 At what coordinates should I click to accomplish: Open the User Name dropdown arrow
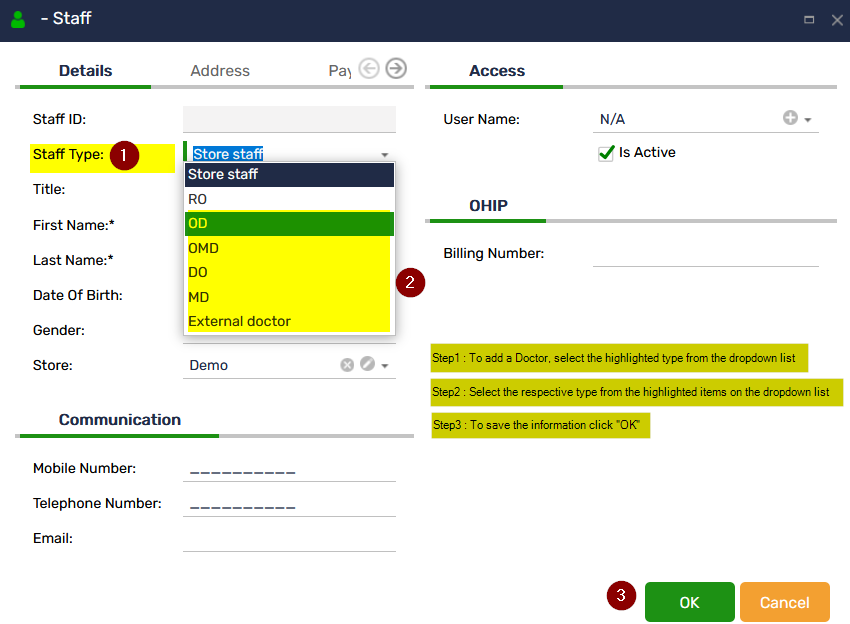(808, 120)
